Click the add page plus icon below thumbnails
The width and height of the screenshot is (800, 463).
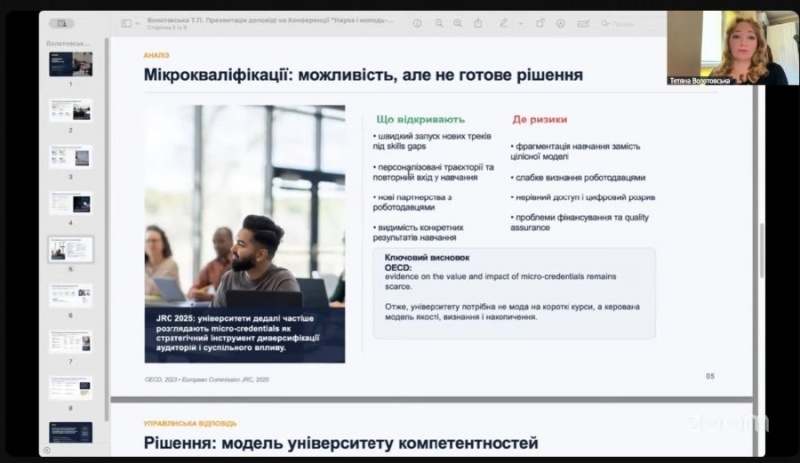tap(47, 450)
